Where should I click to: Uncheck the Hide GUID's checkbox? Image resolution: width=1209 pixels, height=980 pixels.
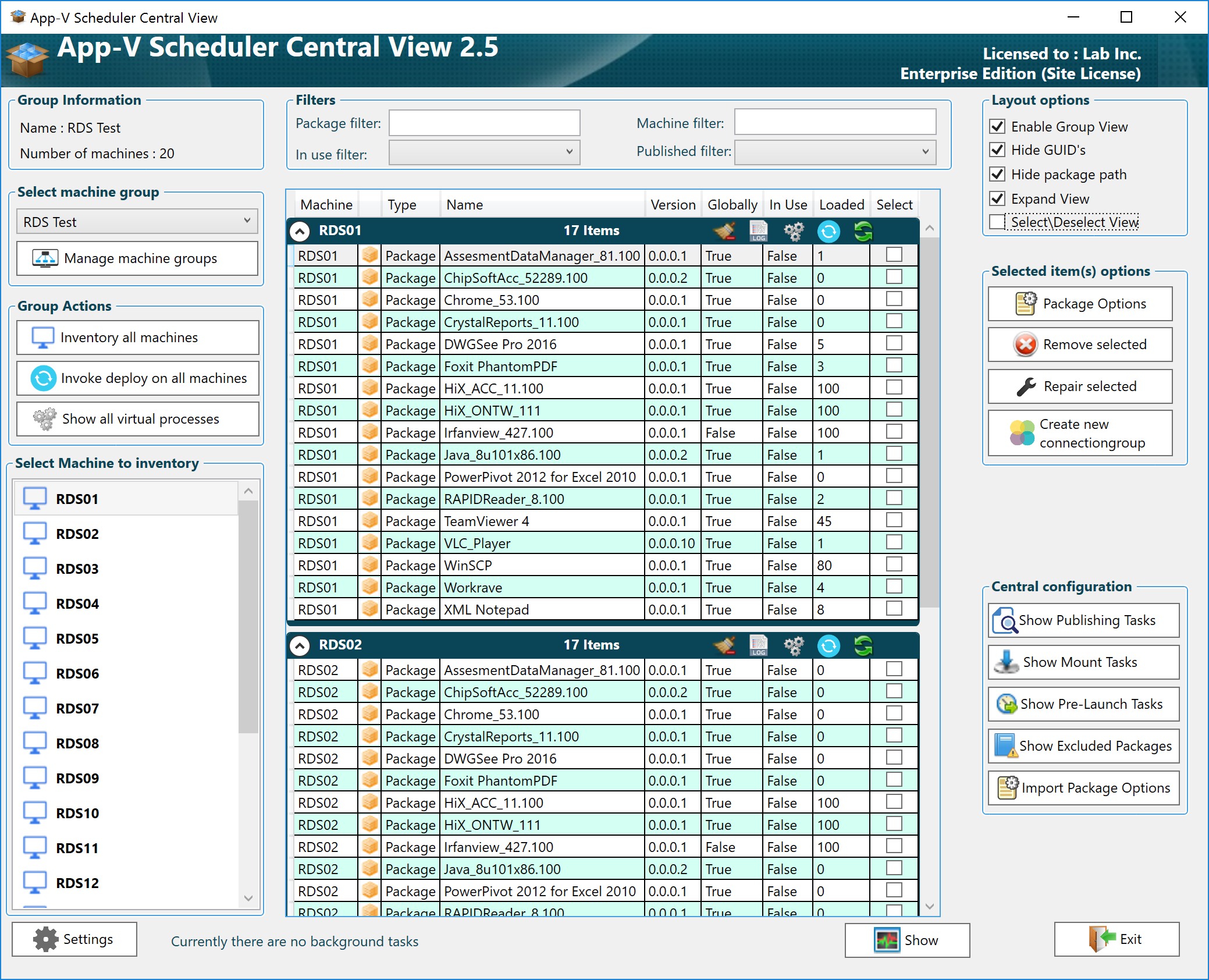[997, 150]
